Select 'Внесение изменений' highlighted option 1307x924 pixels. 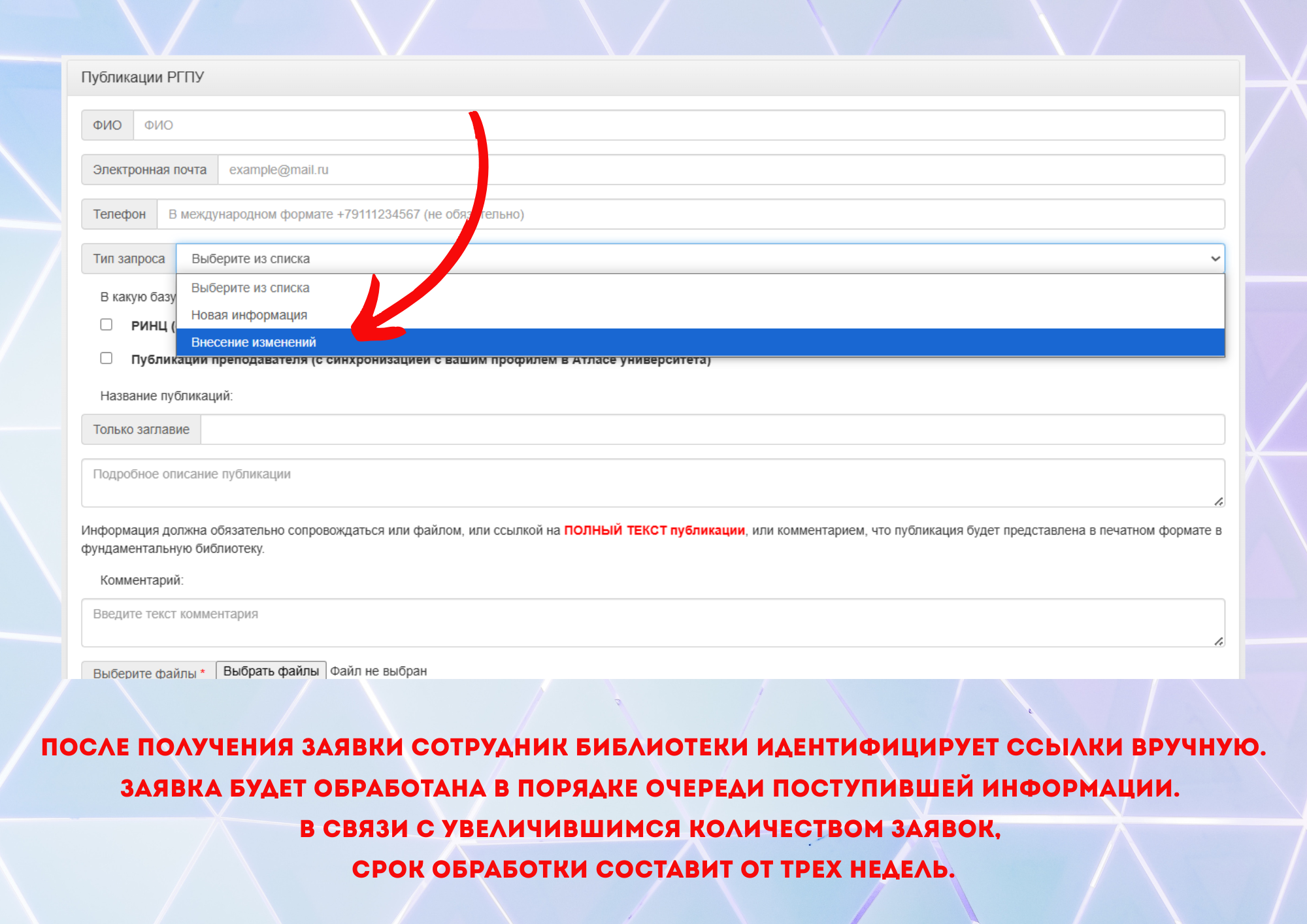tap(254, 342)
